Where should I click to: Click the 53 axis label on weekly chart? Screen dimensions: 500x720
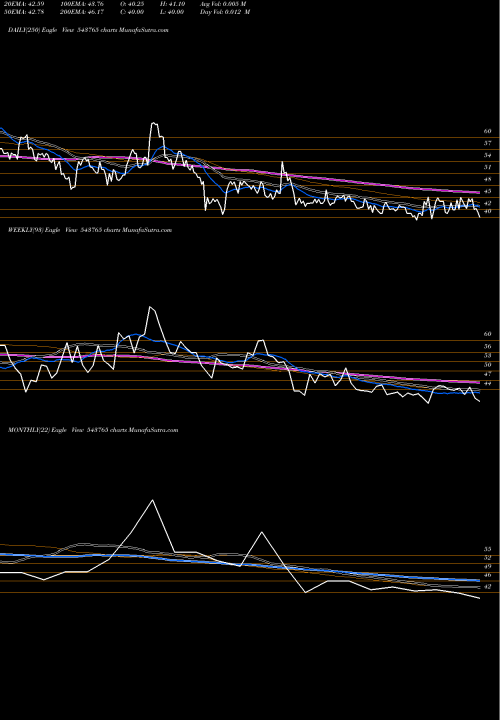[x=487, y=356]
